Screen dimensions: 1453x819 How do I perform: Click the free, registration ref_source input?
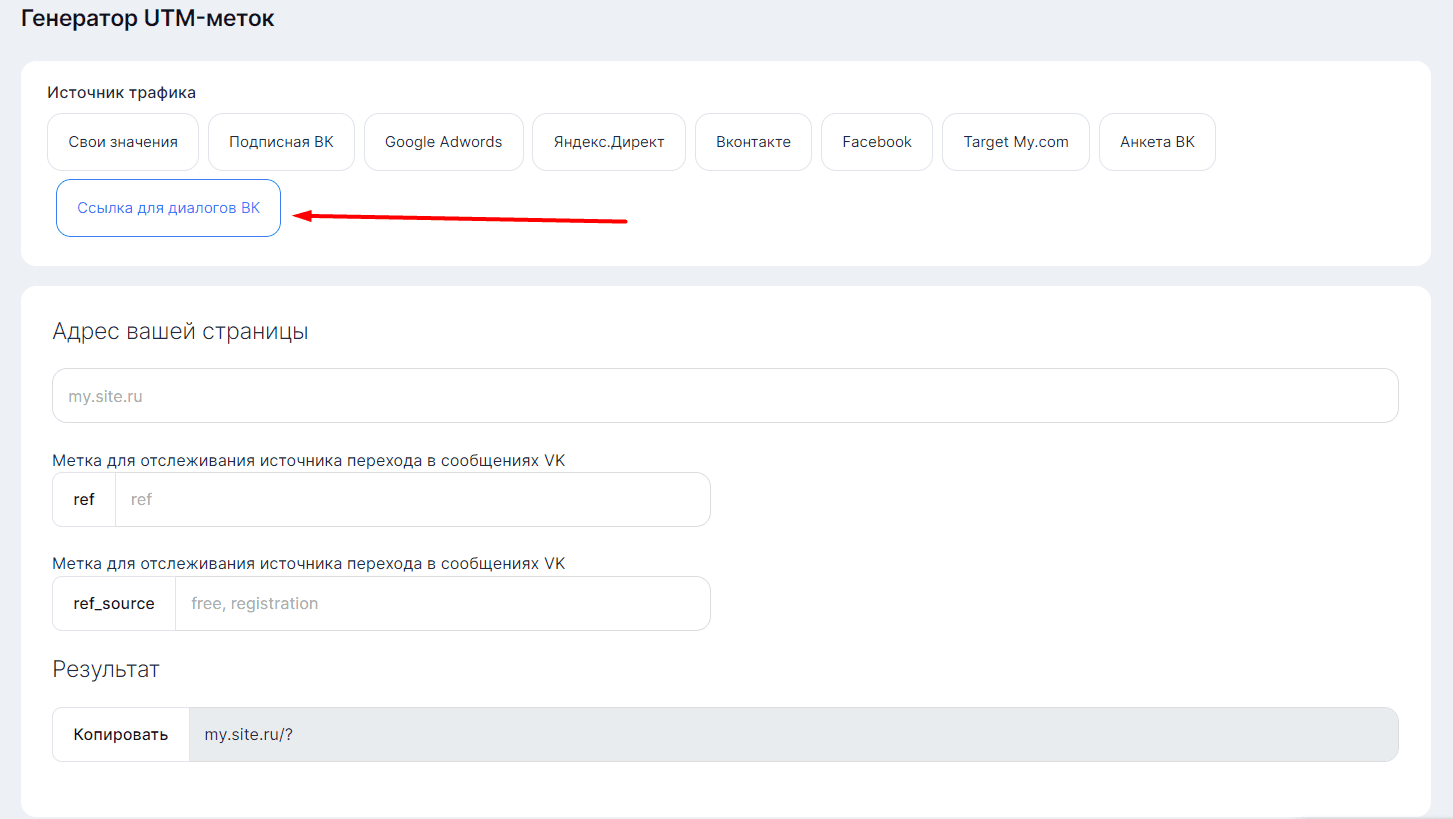pos(442,604)
